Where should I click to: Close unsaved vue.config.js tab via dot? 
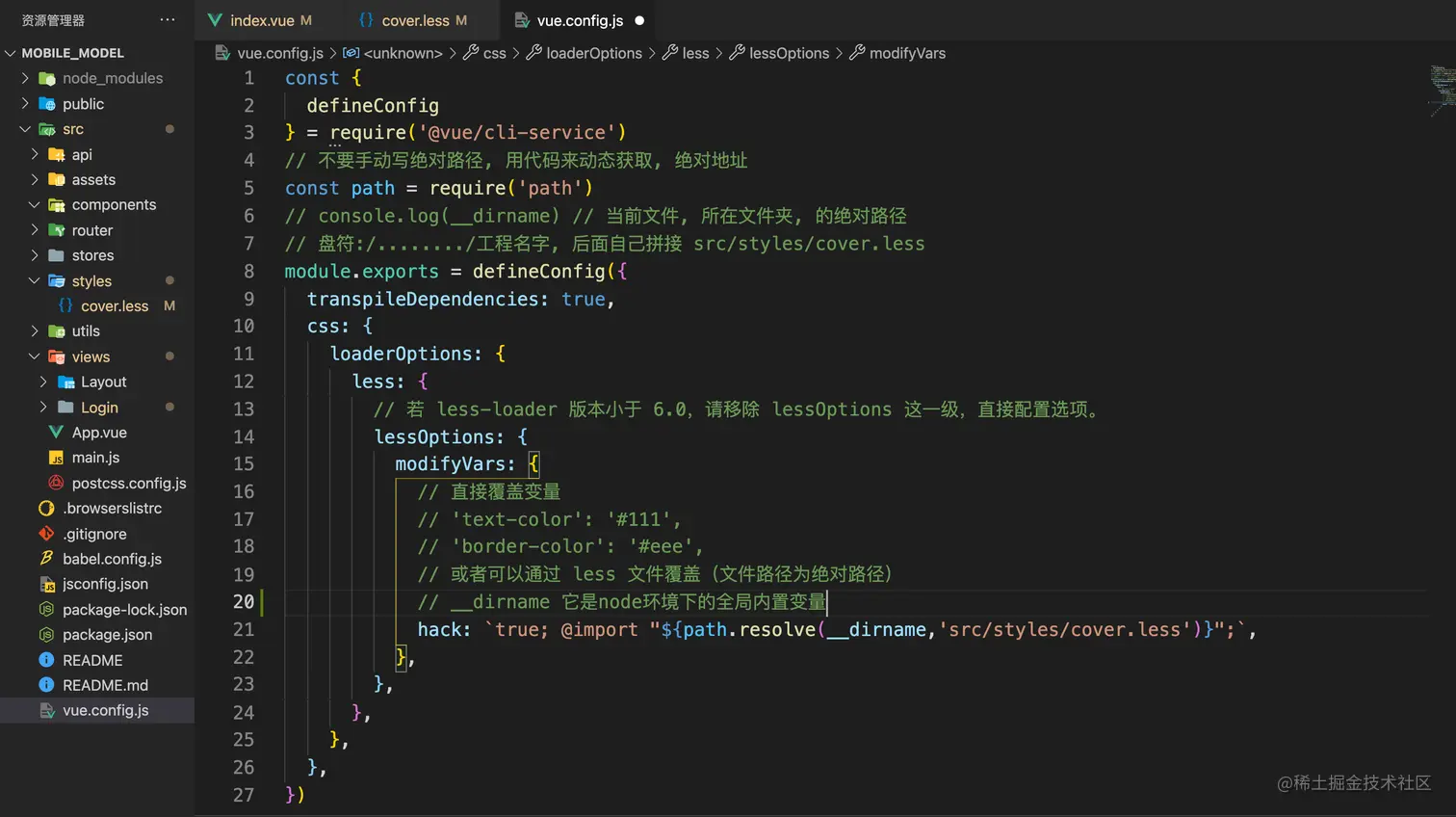point(639,20)
